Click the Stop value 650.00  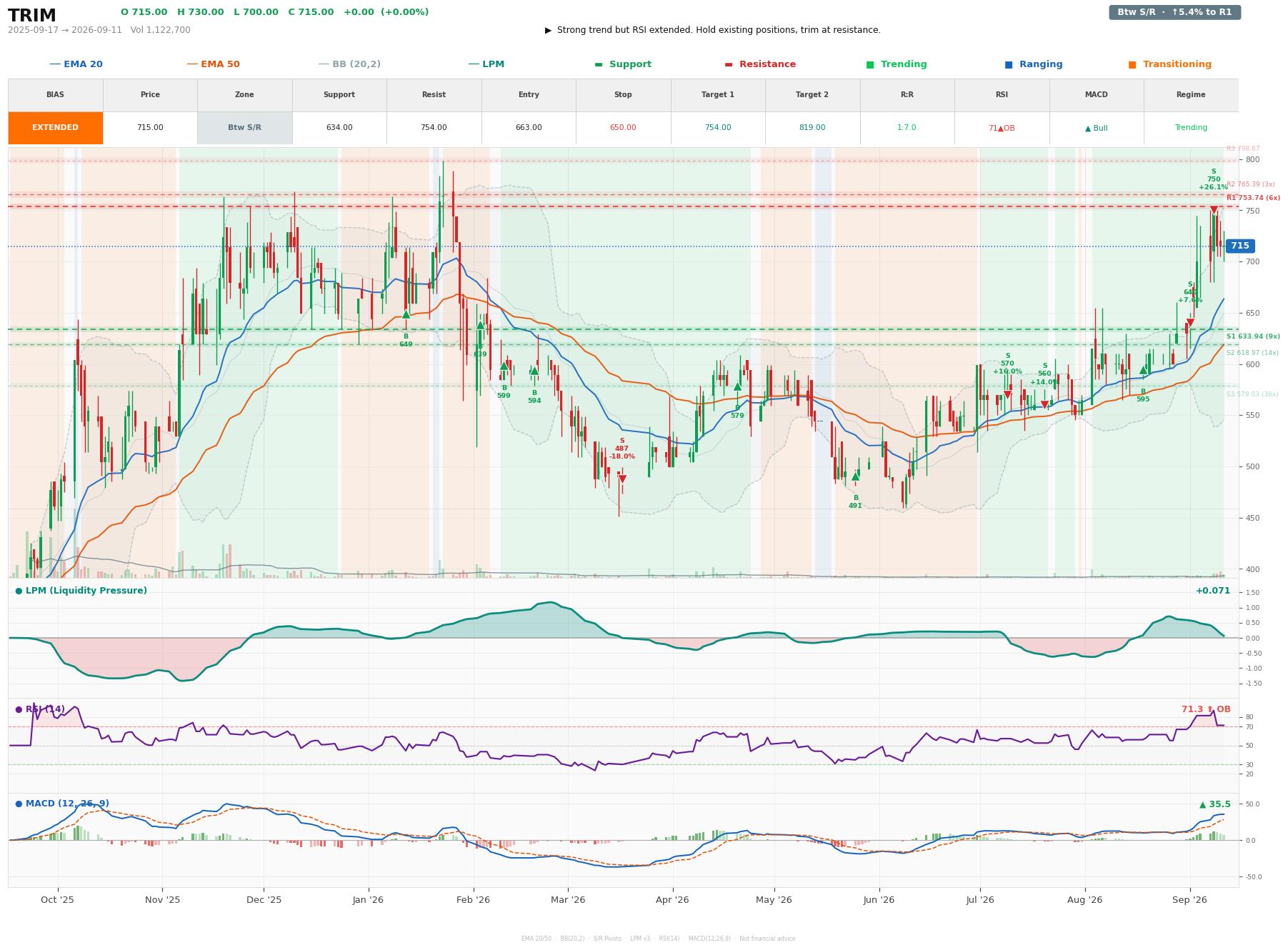tap(623, 128)
